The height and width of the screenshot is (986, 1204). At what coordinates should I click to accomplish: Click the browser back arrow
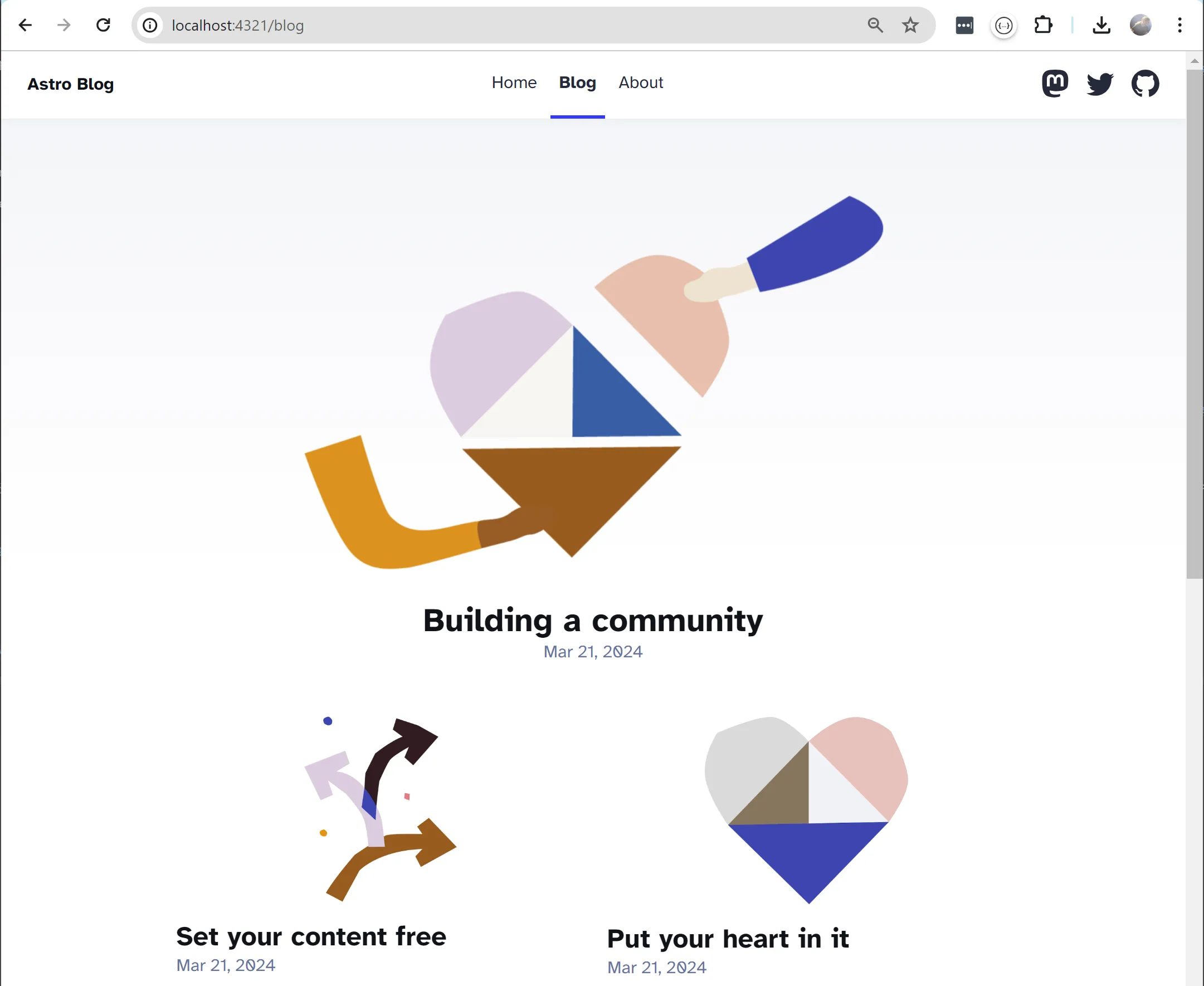pyautogui.click(x=25, y=25)
